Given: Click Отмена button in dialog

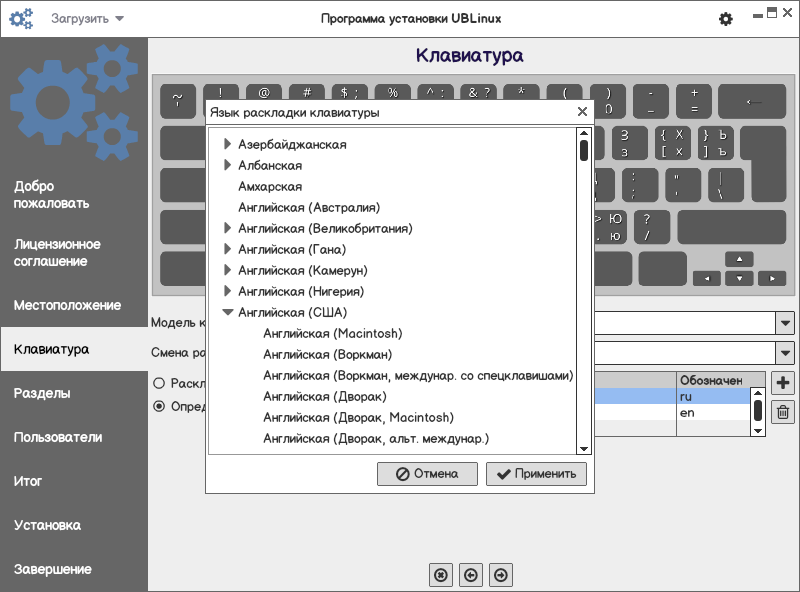Looking at the screenshot, I should [x=427, y=474].
